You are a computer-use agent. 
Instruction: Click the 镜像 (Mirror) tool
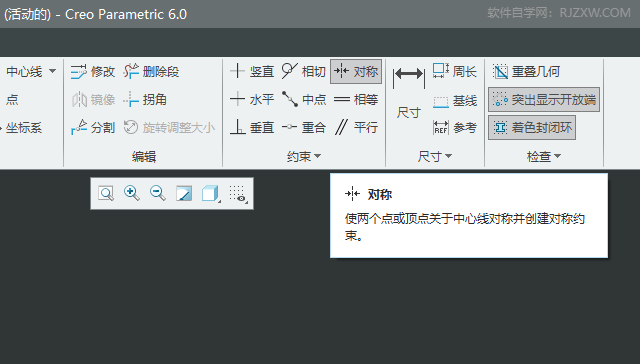click(x=93, y=100)
